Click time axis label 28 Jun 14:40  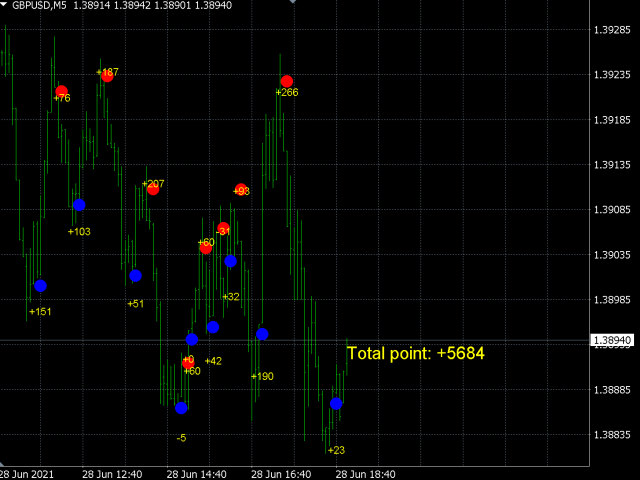(196, 474)
